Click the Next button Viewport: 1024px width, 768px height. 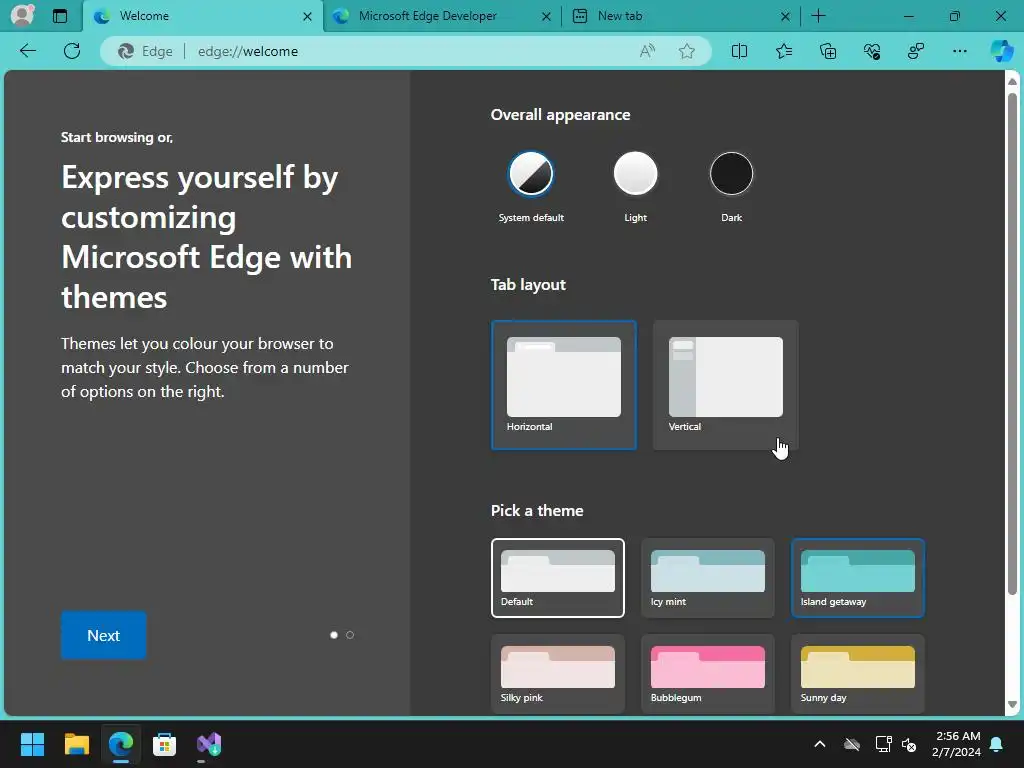tap(104, 635)
